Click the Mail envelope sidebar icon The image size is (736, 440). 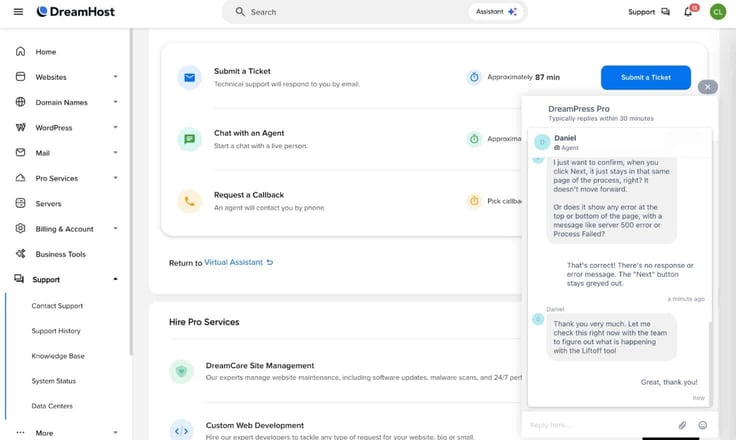[20, 153]
